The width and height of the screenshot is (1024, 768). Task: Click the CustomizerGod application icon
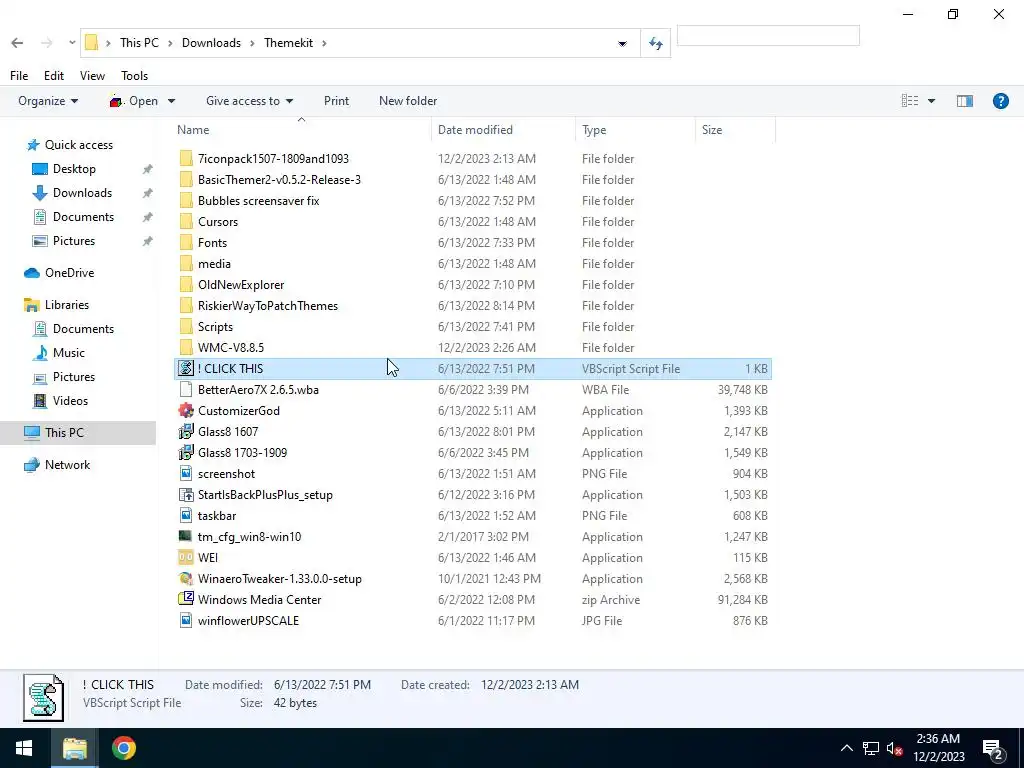[186, 411]
